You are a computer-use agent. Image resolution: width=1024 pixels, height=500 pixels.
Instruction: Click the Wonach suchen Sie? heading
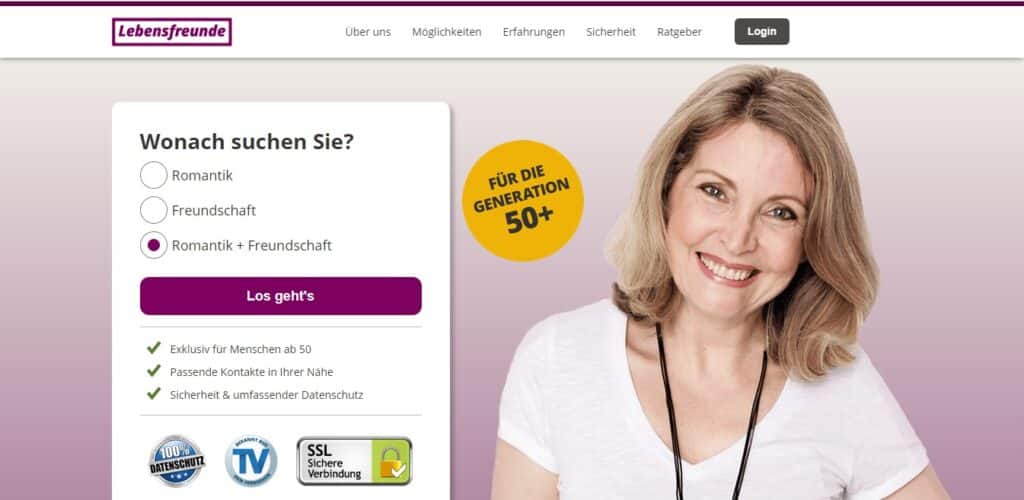pyautogui.click(x=247, y=141)
